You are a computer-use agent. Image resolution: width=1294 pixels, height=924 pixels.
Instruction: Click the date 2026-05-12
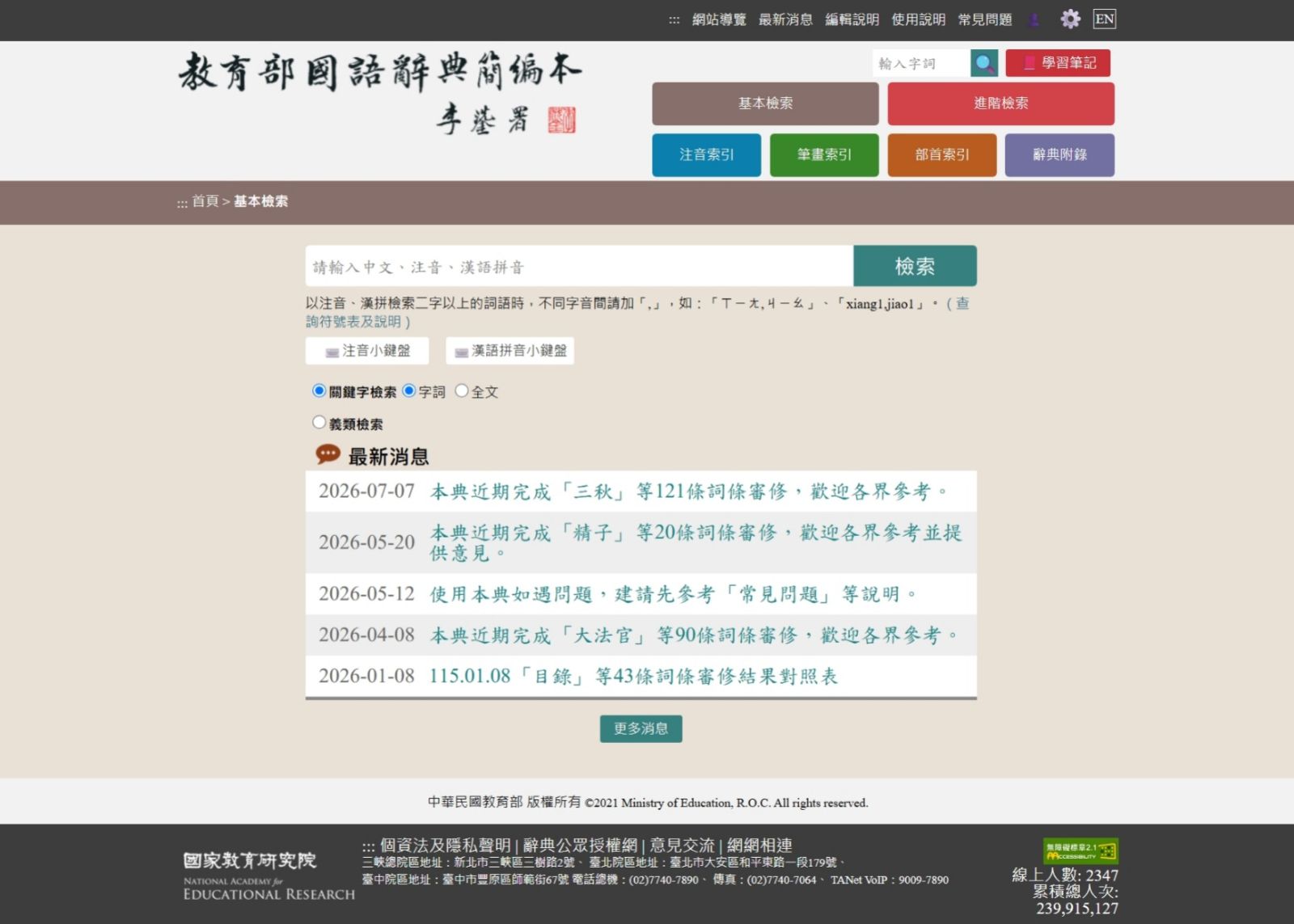pyautogui.click(x=366, y=594)
